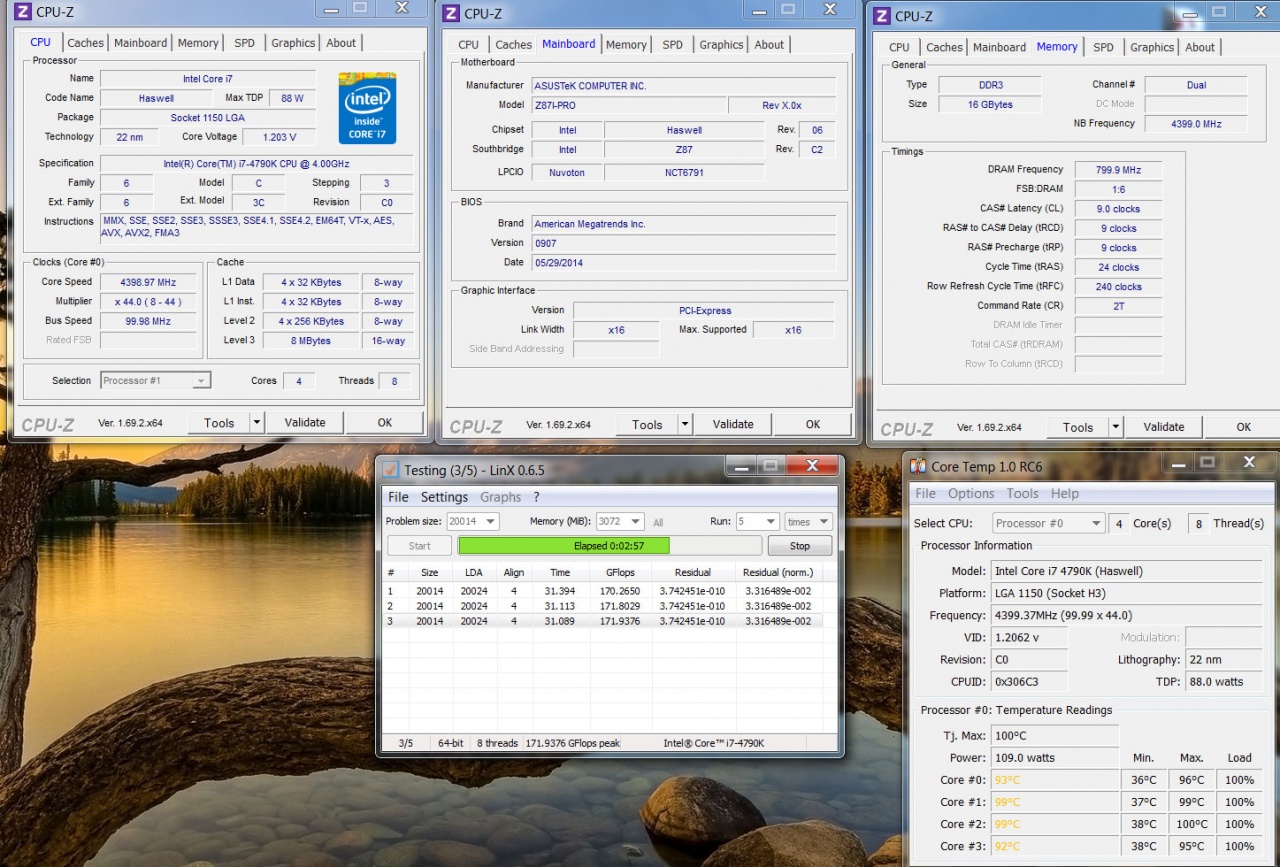1280x867 pixels.
Task: Stop the running LinX test
Action: [800, 546]
